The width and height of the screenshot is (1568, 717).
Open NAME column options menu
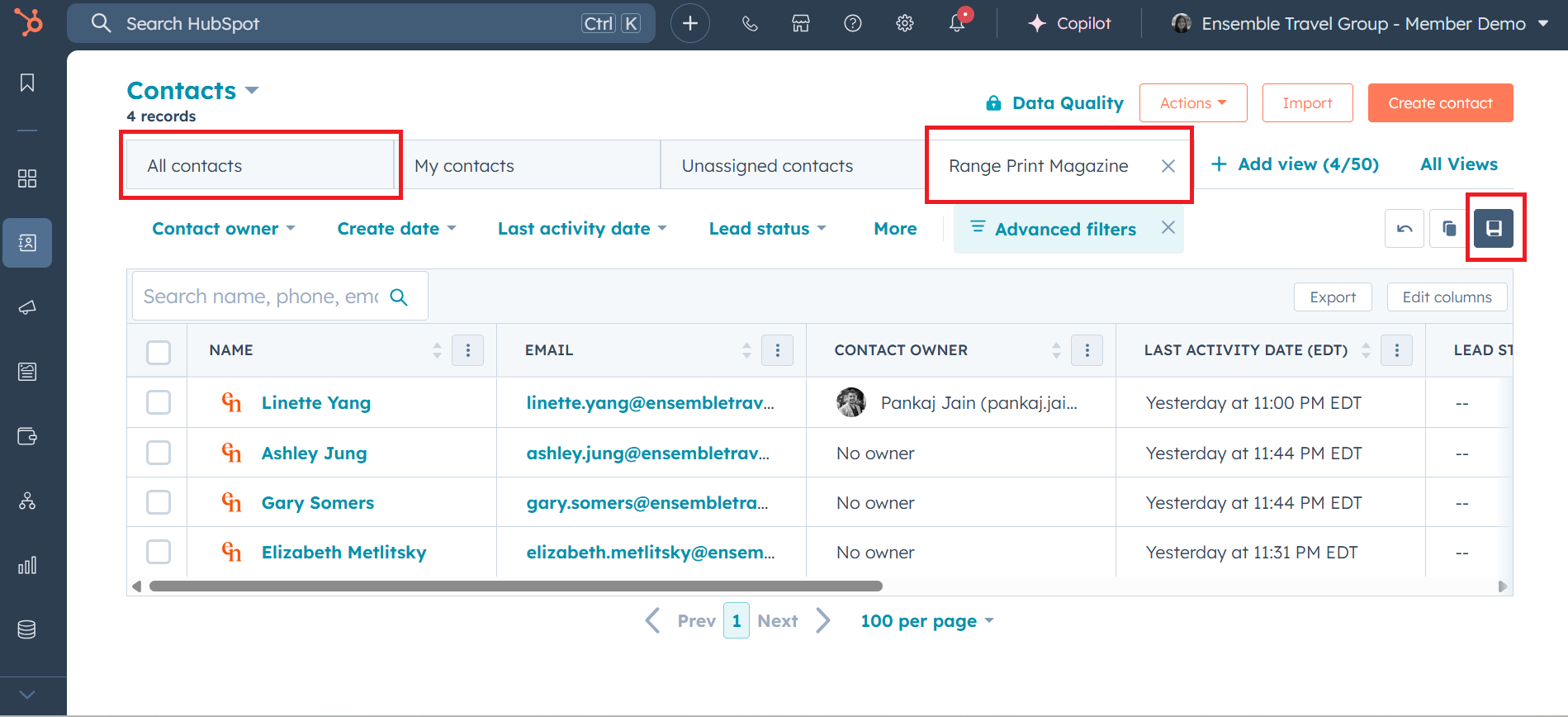coord(468,350)
